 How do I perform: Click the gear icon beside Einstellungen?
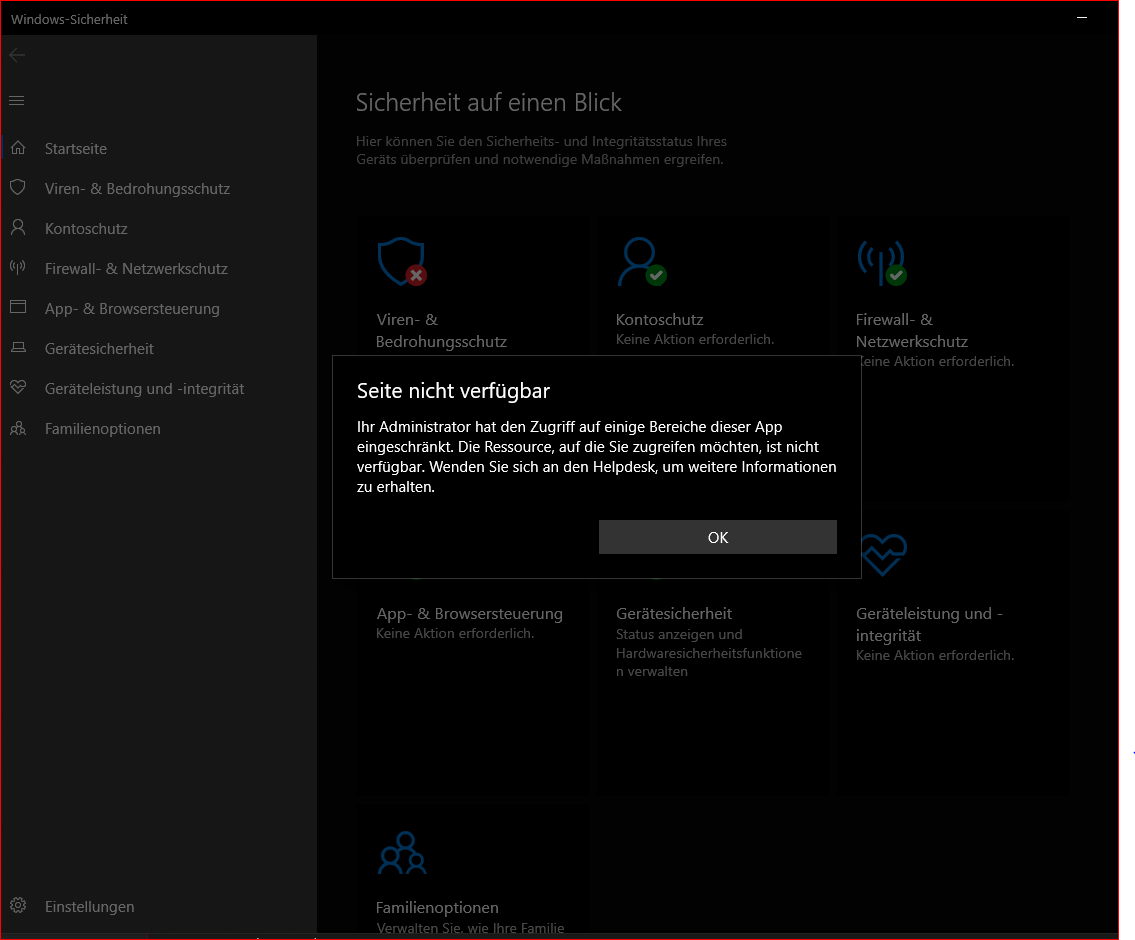[18, 905]
